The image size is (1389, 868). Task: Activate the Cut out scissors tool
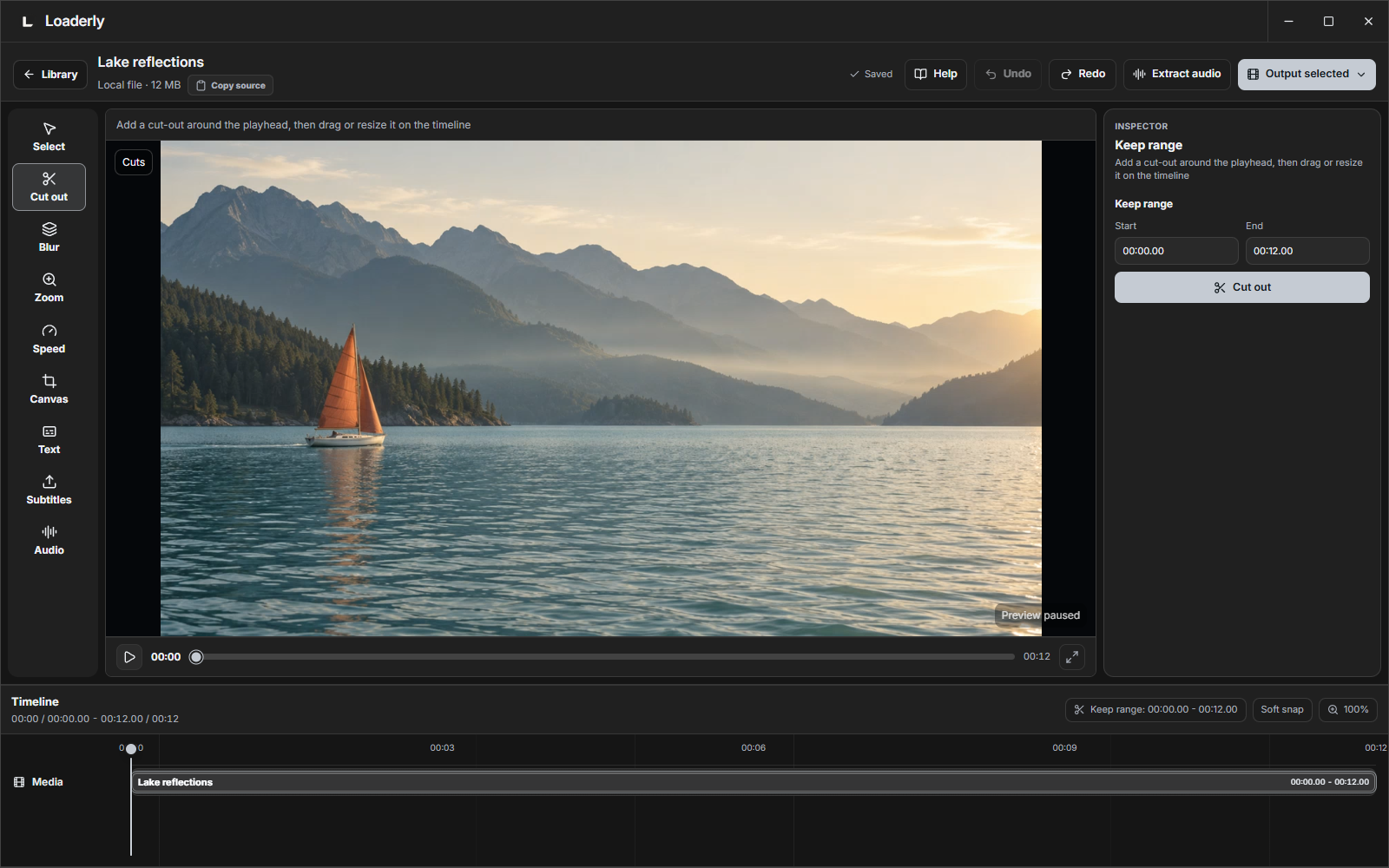(49, 187)
